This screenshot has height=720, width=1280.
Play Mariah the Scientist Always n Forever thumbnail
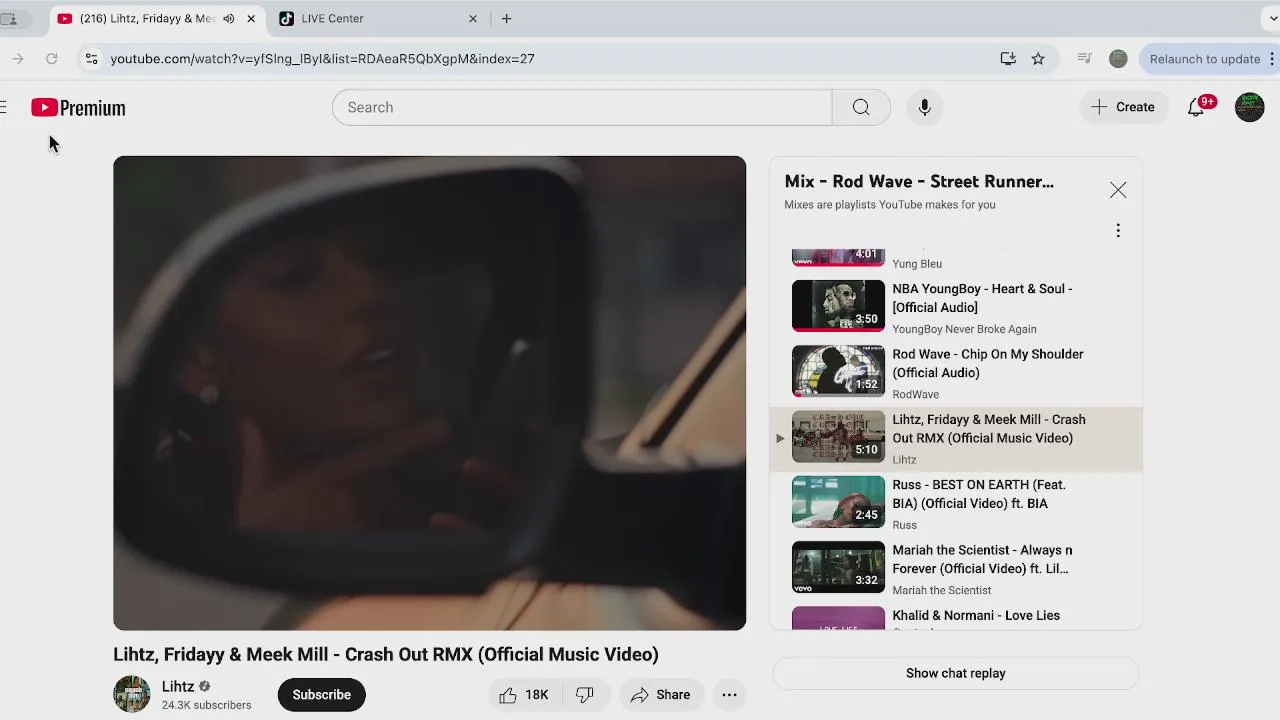point(838,567)
